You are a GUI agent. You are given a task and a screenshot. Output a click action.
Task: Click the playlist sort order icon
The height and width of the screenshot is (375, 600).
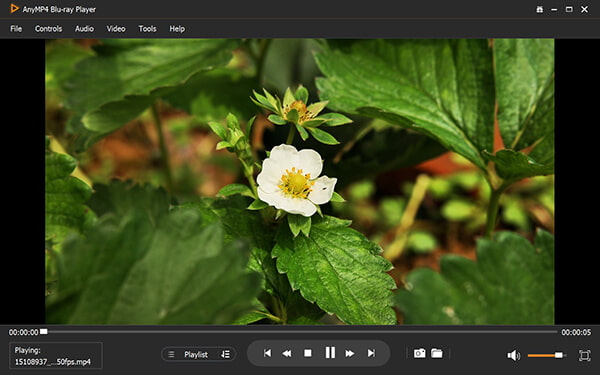point(225,354)
